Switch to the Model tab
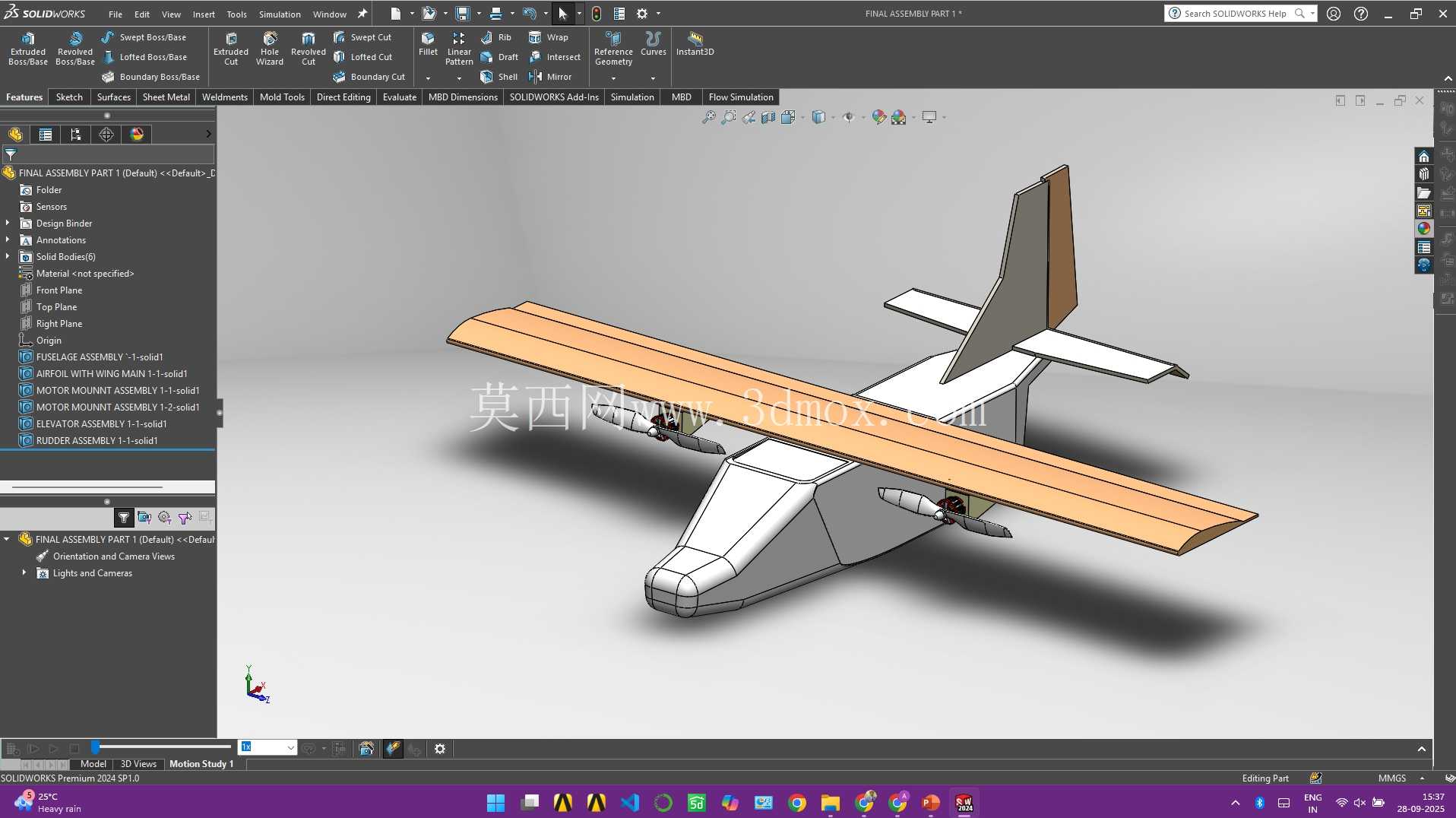 [x=93, y=764]
